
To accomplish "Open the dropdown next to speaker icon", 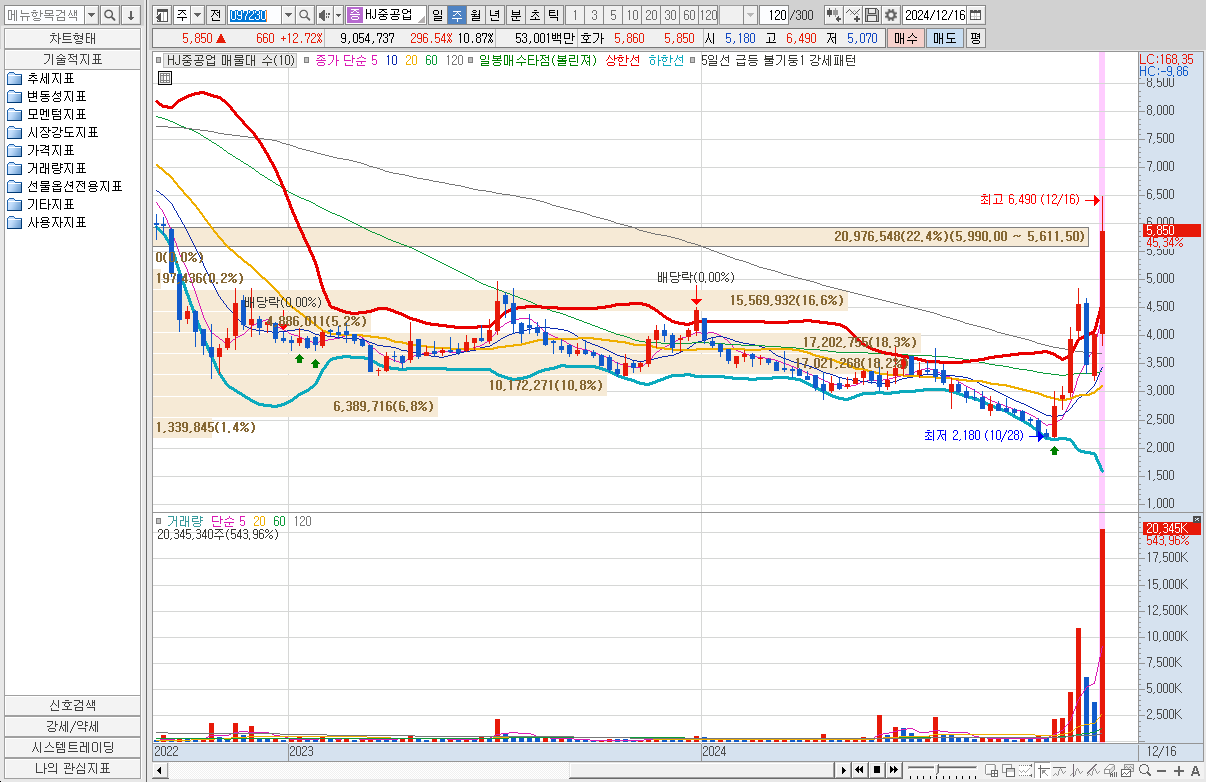I will [338, 15].
